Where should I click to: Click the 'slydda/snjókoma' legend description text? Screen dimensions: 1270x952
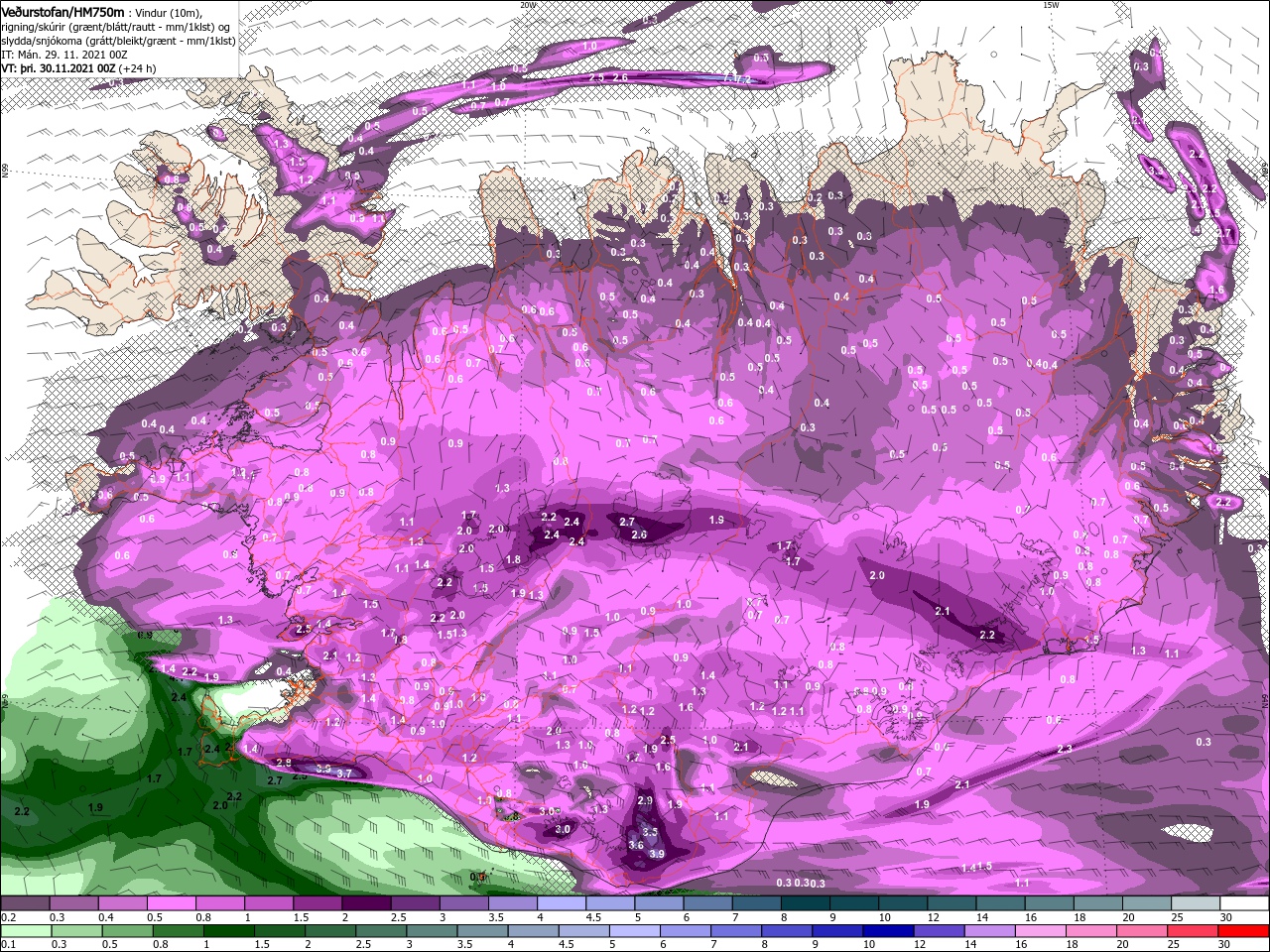click(42, 41)
